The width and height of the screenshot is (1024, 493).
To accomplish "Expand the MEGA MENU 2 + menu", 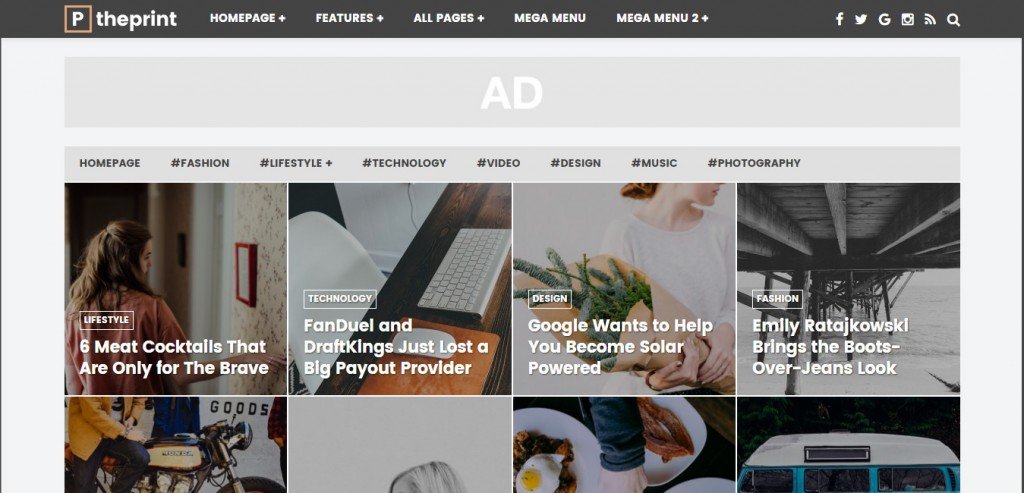I will point(662,18).
